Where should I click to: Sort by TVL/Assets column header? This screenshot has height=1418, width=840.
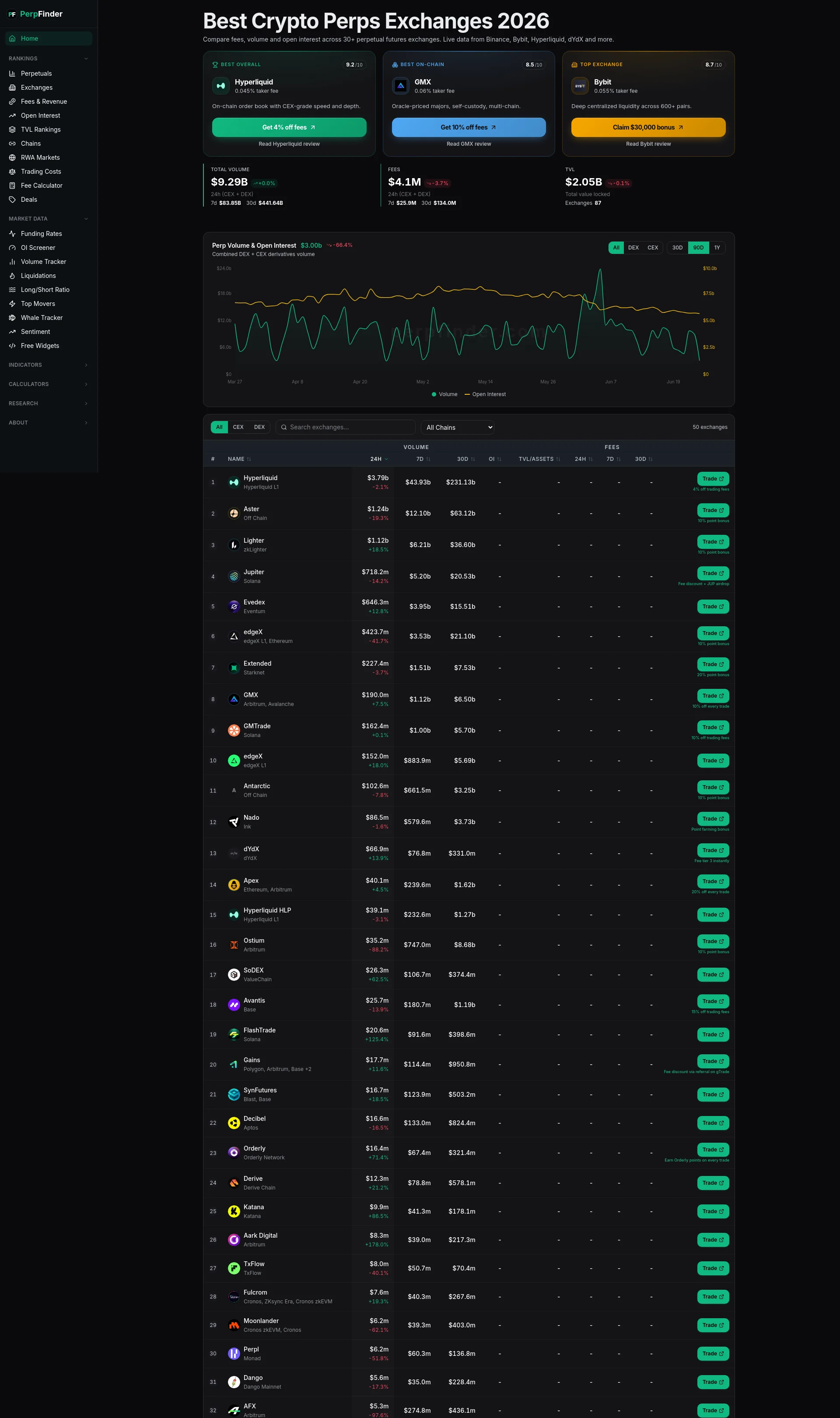(x=539, y=459)
